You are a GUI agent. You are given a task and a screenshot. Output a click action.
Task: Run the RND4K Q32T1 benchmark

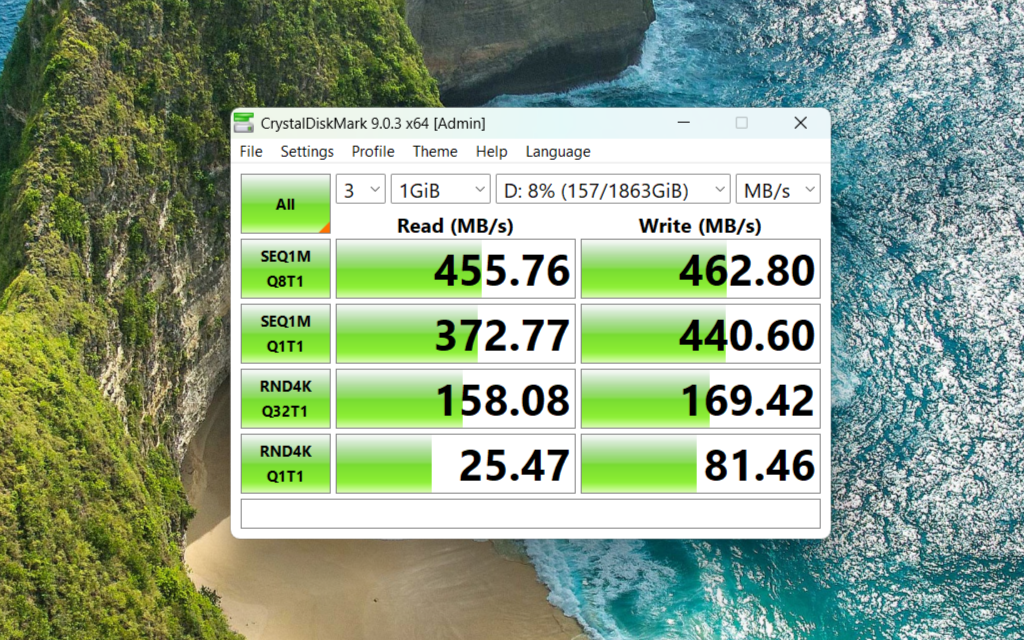(x=285, y=398)
